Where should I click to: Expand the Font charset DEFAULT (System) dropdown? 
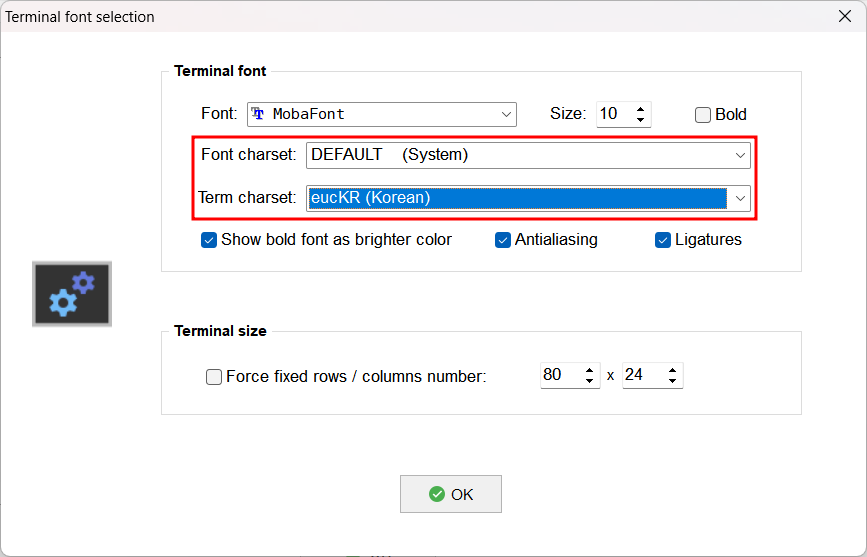coord(528,155)
